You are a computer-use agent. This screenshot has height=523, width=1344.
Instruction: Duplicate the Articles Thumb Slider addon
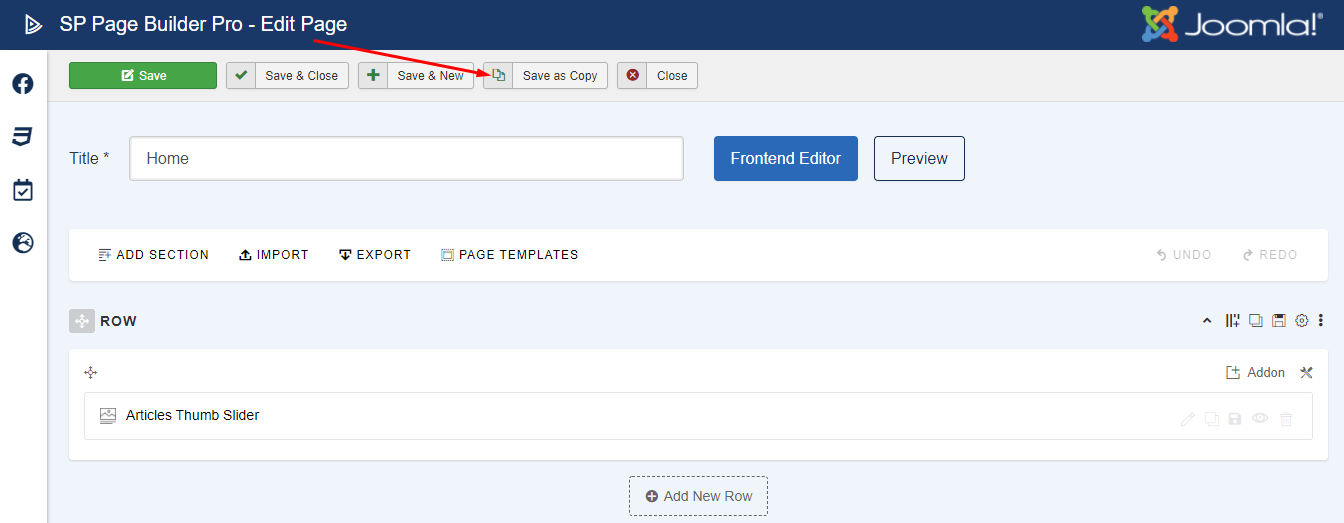(x=1211, y=419)
